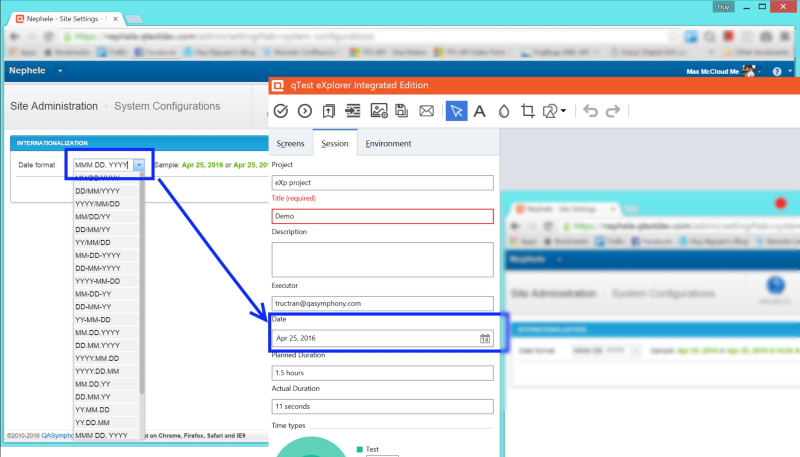Image resolution: width=800 pixels, height=457 pixels.
Task: Choose MM.DD.YYYY date format option
Action: 106,333
